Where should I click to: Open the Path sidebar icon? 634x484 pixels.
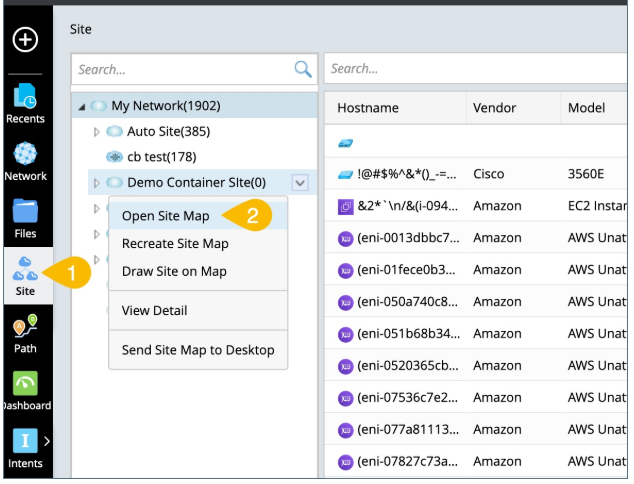25,333
